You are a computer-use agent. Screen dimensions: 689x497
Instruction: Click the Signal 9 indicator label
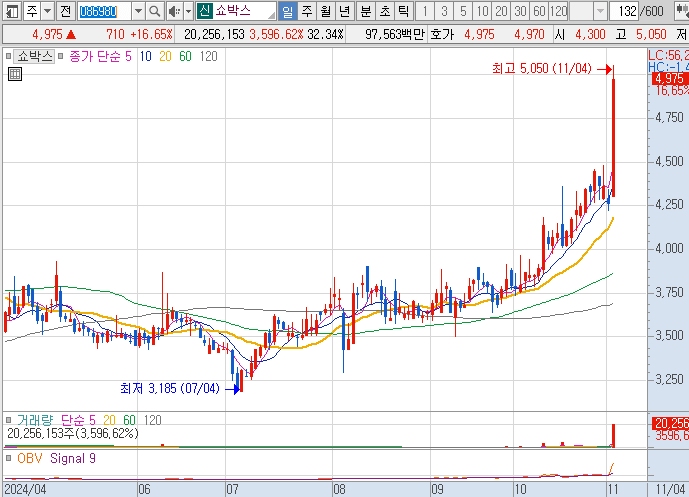click(73, 459)
